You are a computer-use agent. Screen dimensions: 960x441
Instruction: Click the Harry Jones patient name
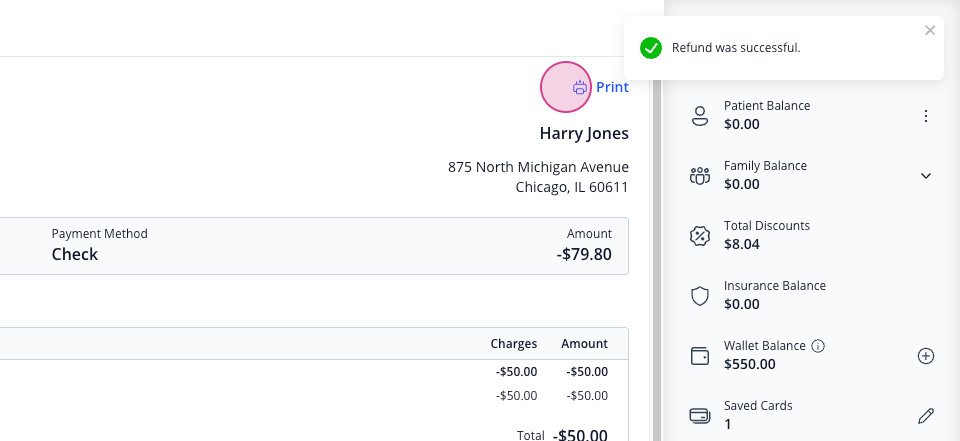pos(584,134)
